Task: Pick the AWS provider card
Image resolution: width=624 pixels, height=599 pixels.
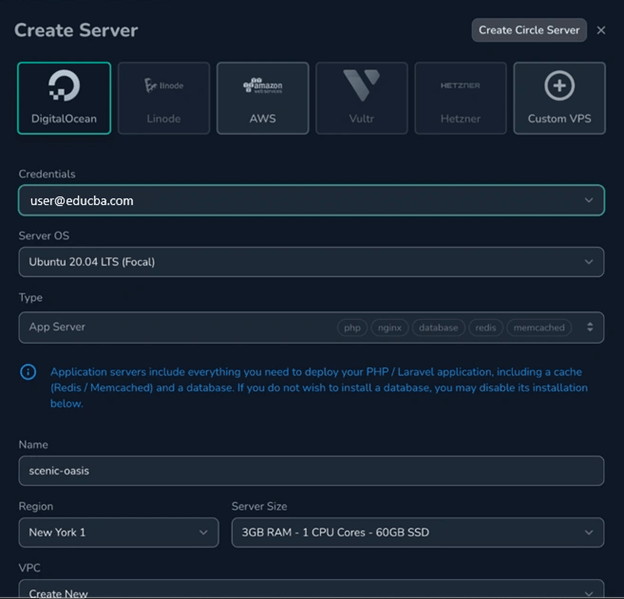Action: click(263, 98)
